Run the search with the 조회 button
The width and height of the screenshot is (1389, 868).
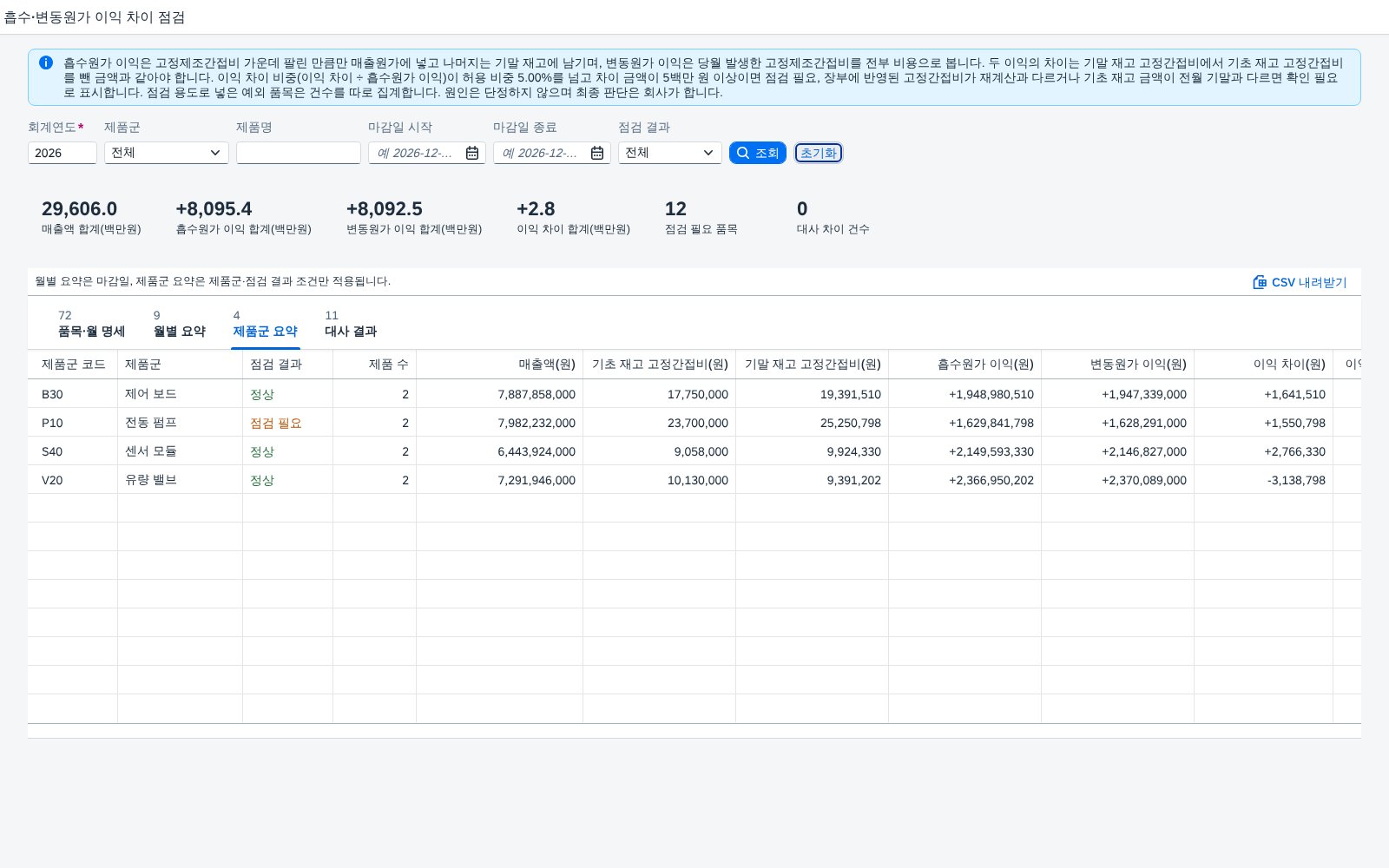tap(758, 153)
